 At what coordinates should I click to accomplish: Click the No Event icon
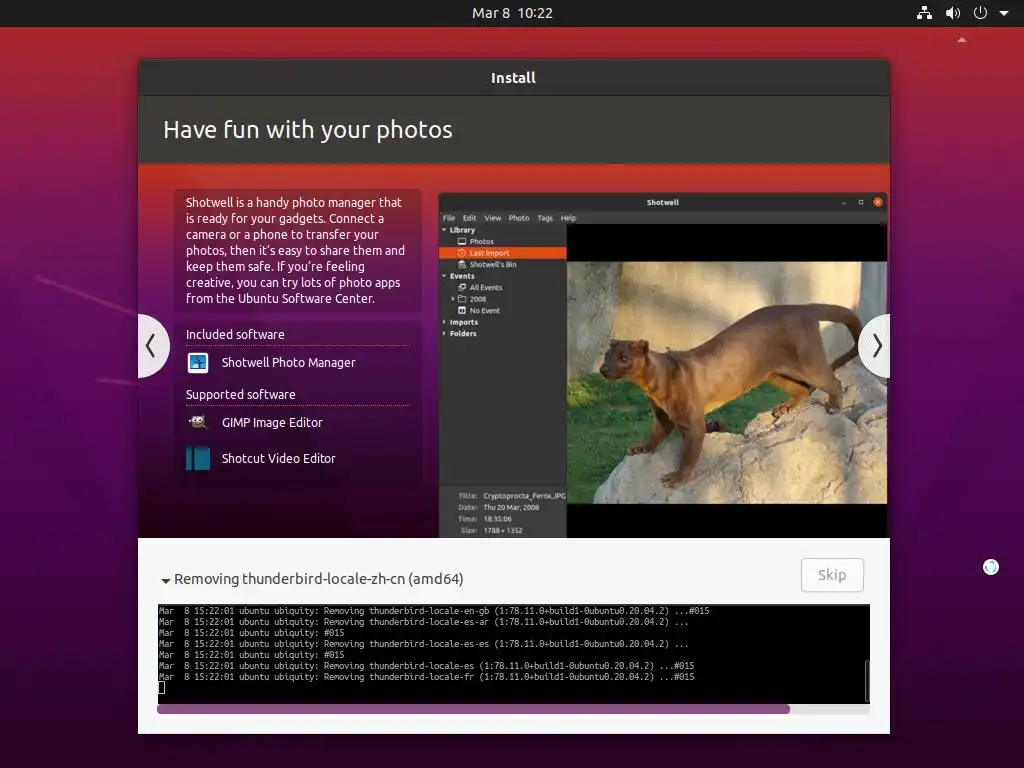coord(462,311)
